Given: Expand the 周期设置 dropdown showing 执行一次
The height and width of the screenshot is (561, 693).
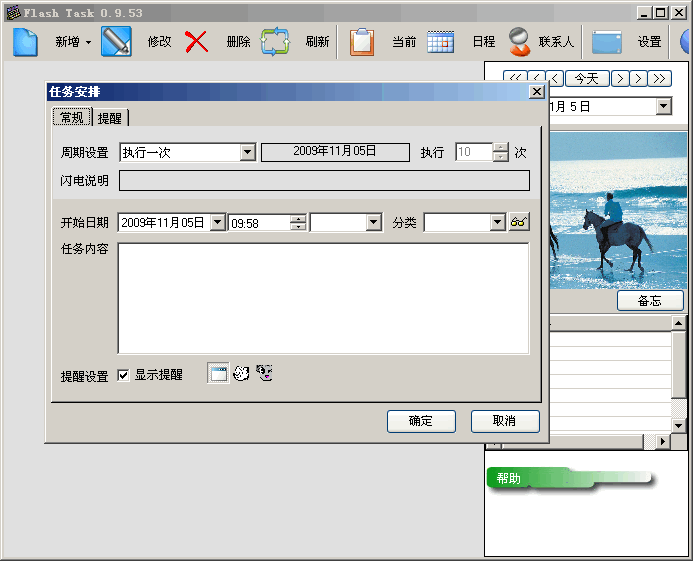Looking at the screenshot, I should point(248,152).
